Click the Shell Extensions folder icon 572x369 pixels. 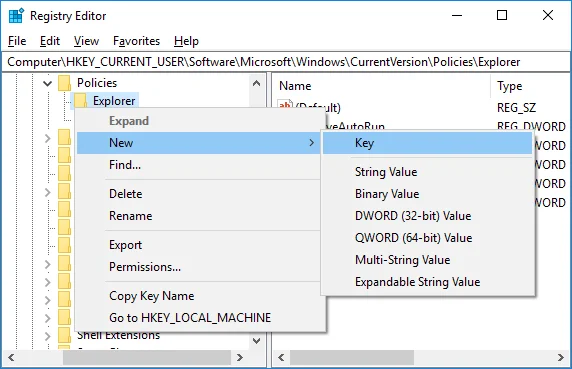(x=65, y=335)
